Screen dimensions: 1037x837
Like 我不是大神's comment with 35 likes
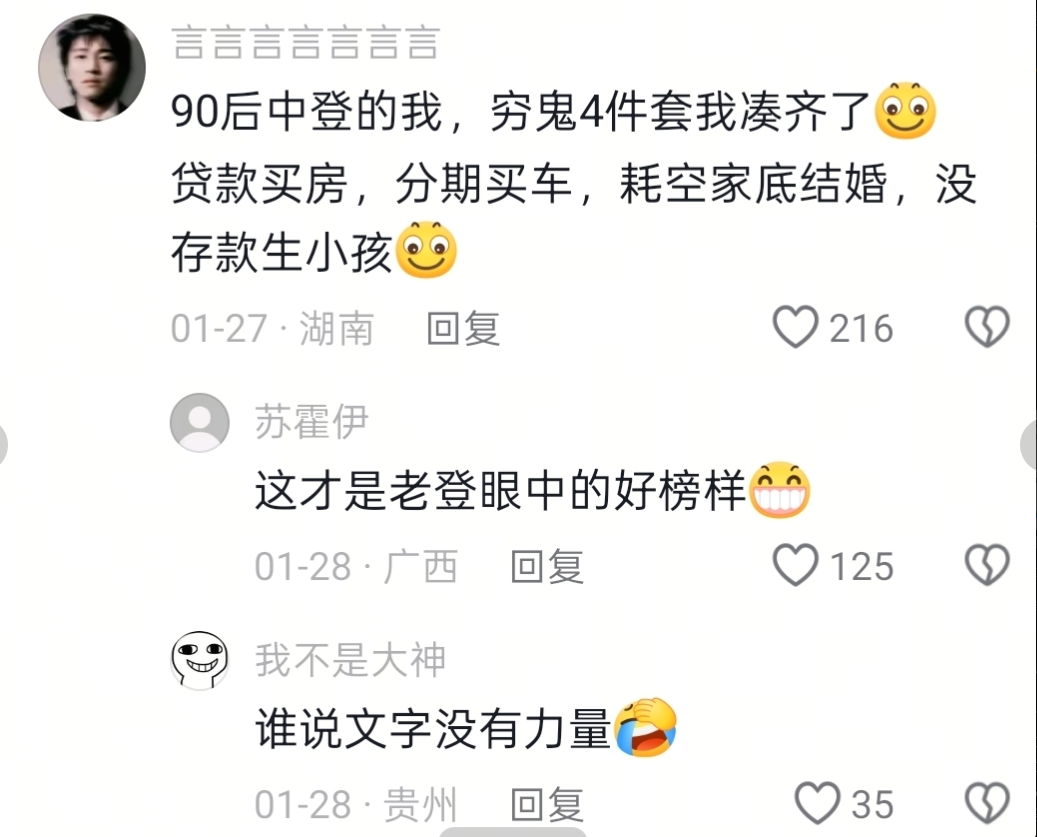tap(817, 803)
